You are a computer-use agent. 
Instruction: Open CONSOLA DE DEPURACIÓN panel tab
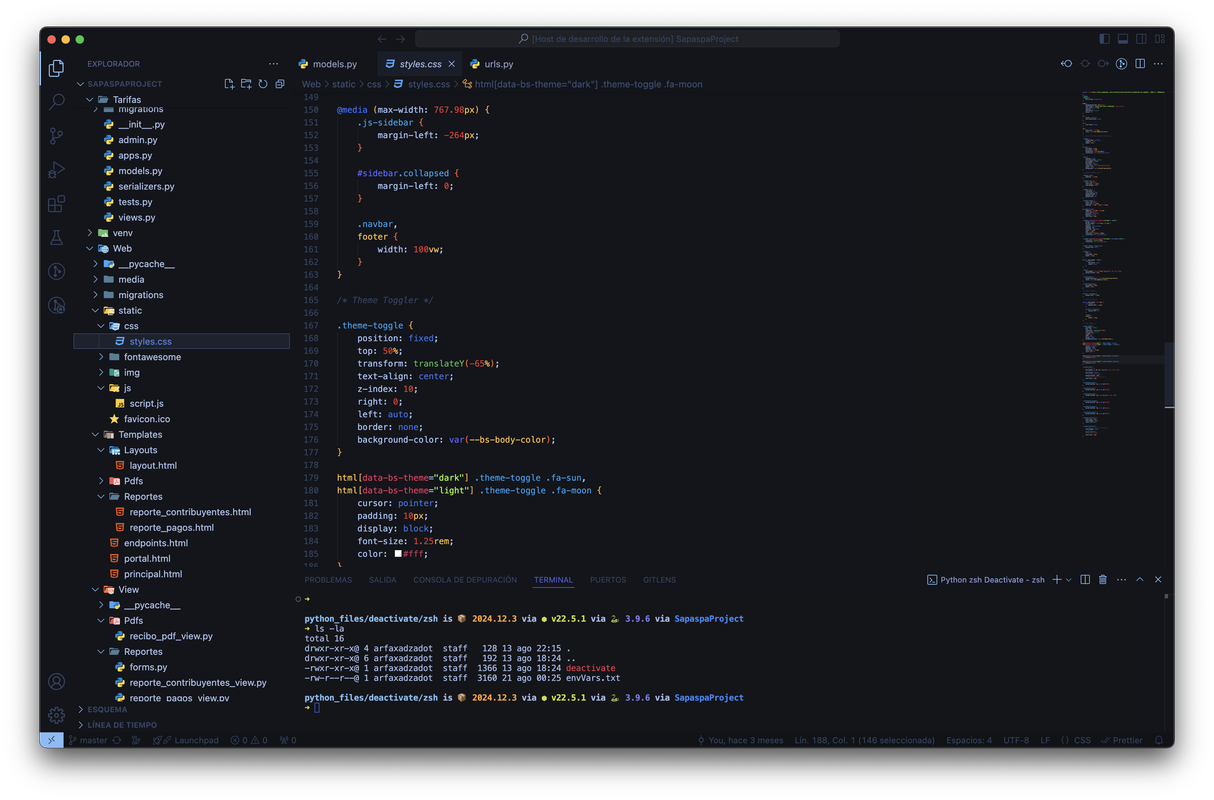[x=465, y=580]
